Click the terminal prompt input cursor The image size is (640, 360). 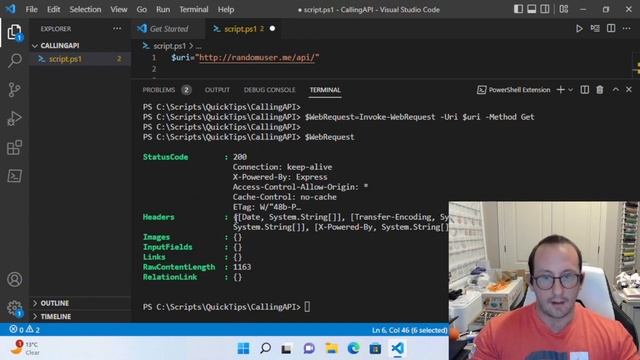pyautogui.click(x=307, y=307)
